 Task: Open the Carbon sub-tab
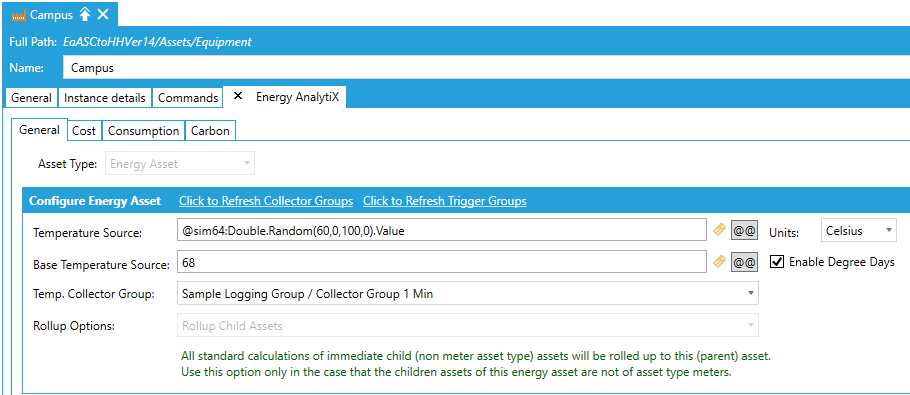tap(210, 131)
